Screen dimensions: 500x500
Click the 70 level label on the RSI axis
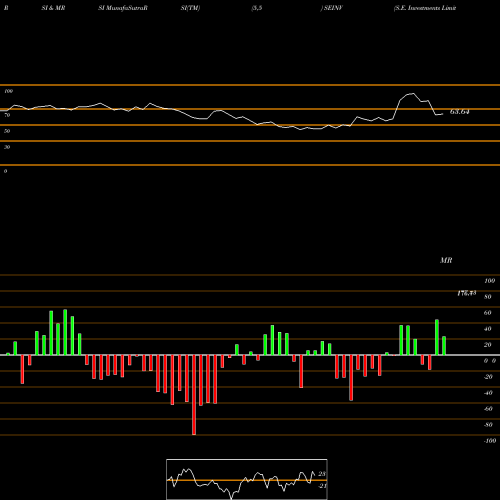(x=7, y=115)
